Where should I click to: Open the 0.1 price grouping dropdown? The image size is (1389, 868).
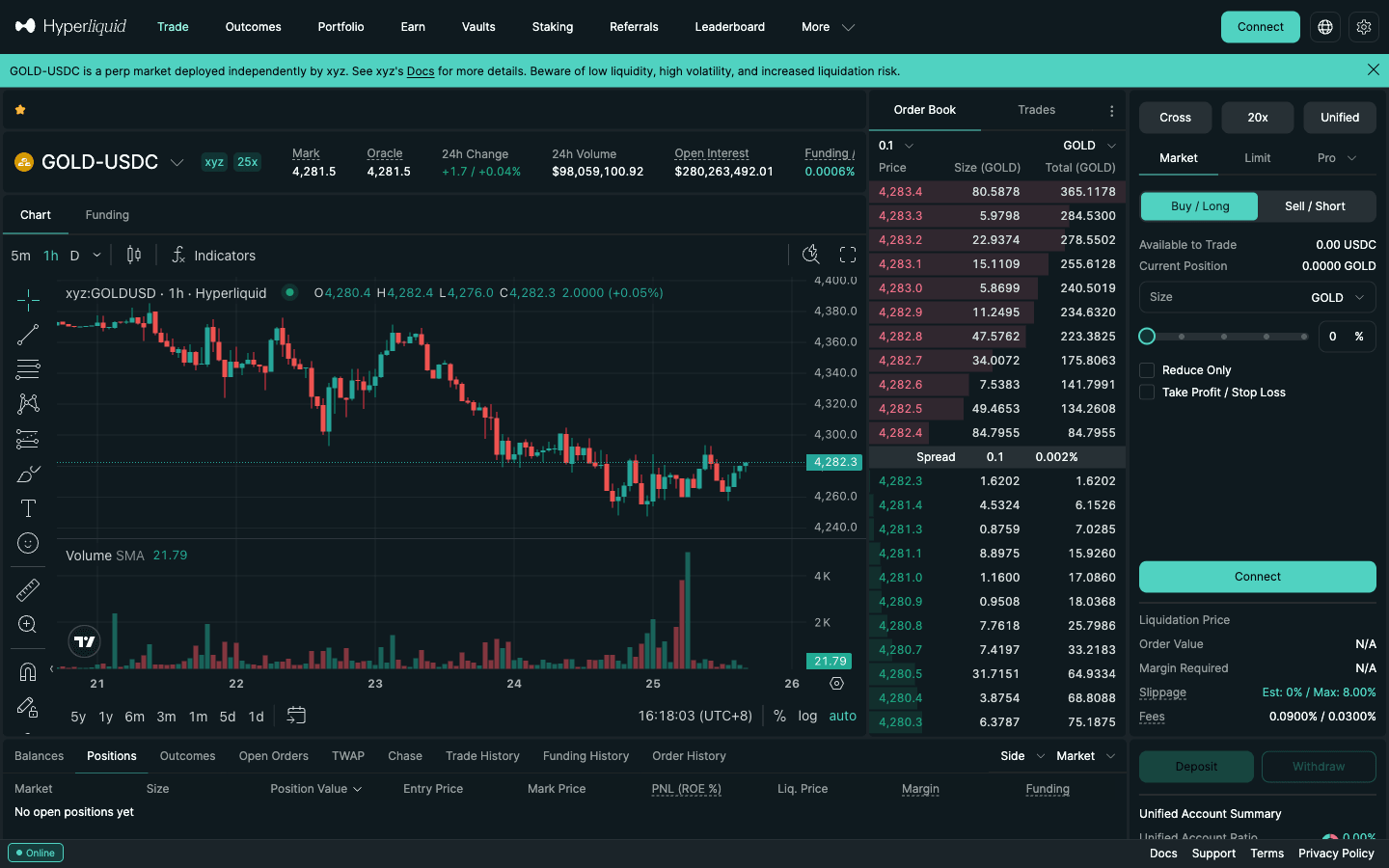click(895, 146)
